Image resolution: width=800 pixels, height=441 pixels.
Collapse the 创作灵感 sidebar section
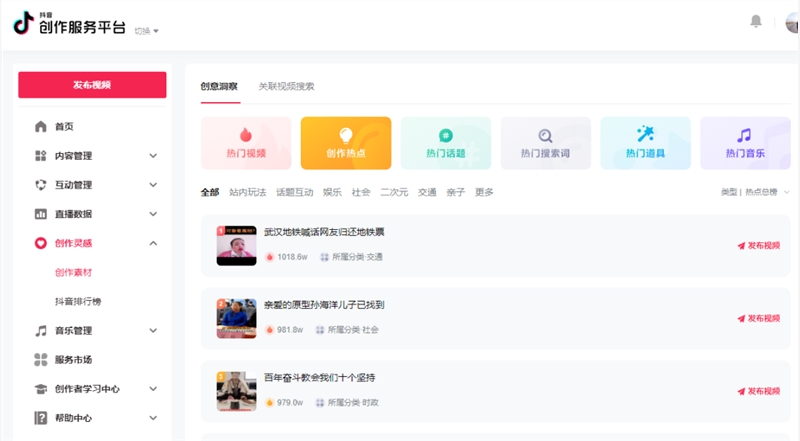tap(153, 243)
